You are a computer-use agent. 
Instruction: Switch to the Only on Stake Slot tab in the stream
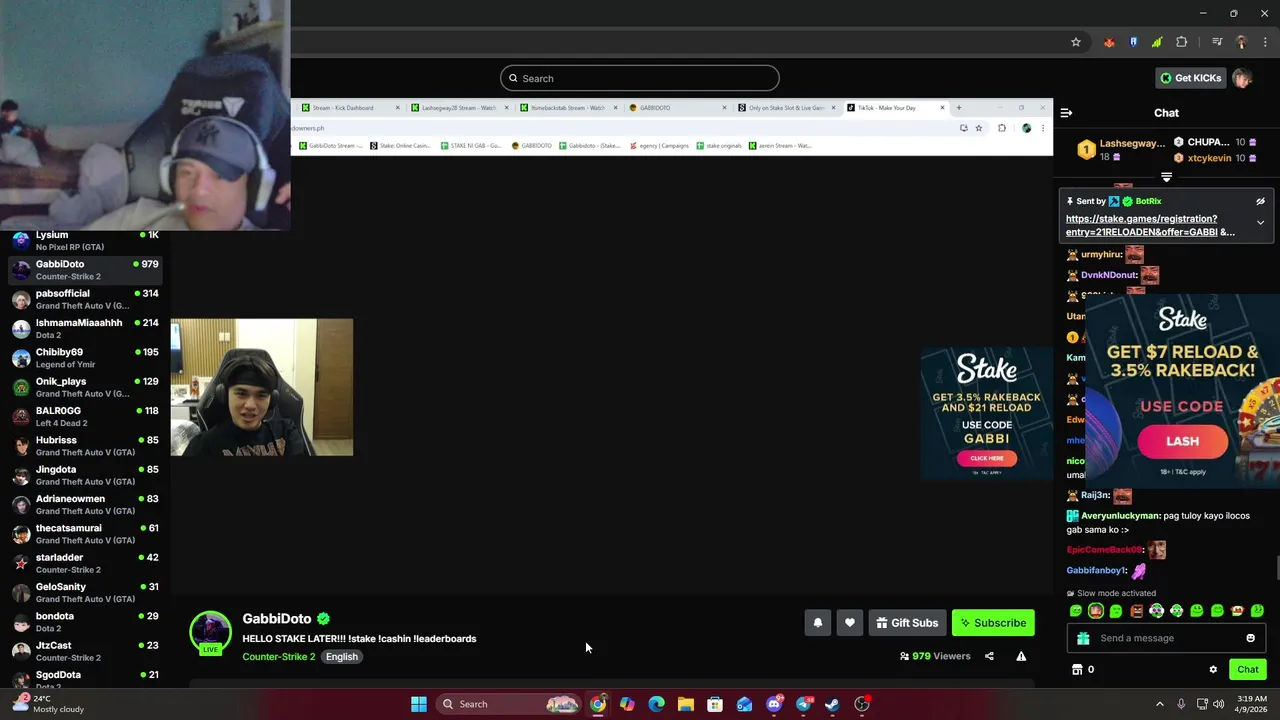(788, 108)
